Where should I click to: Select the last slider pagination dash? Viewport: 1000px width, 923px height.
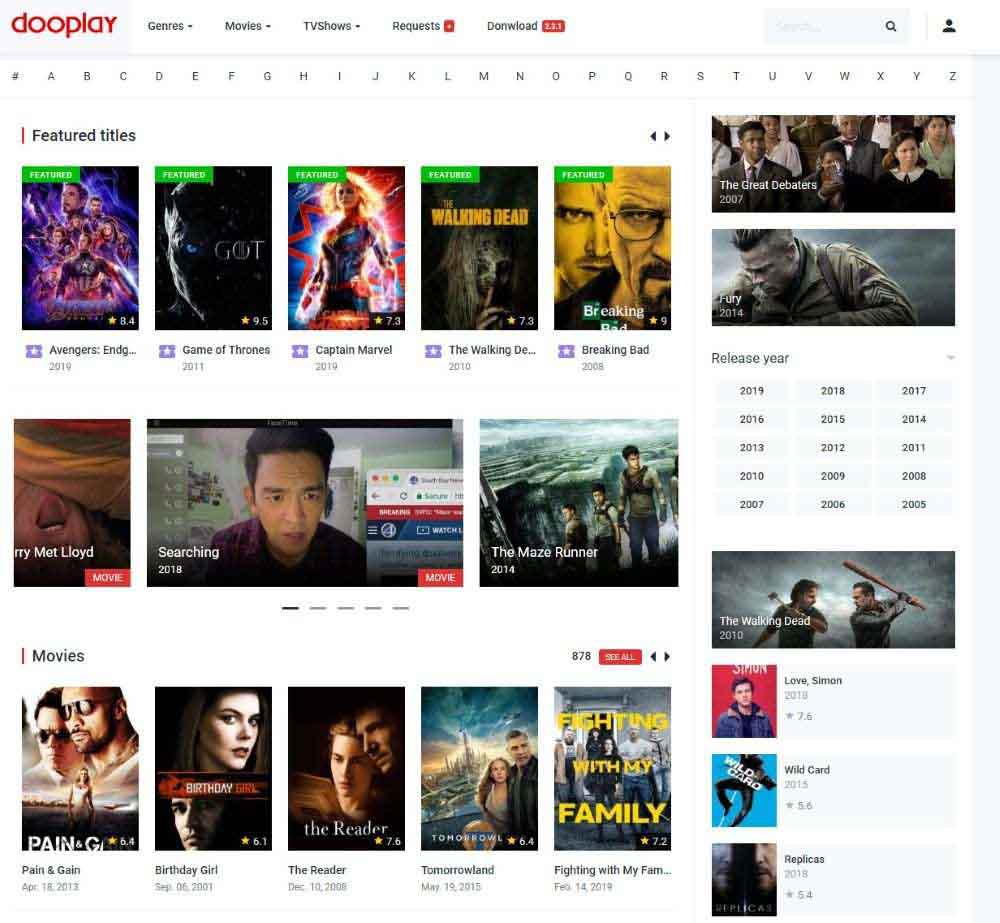[x=401, y=609]
